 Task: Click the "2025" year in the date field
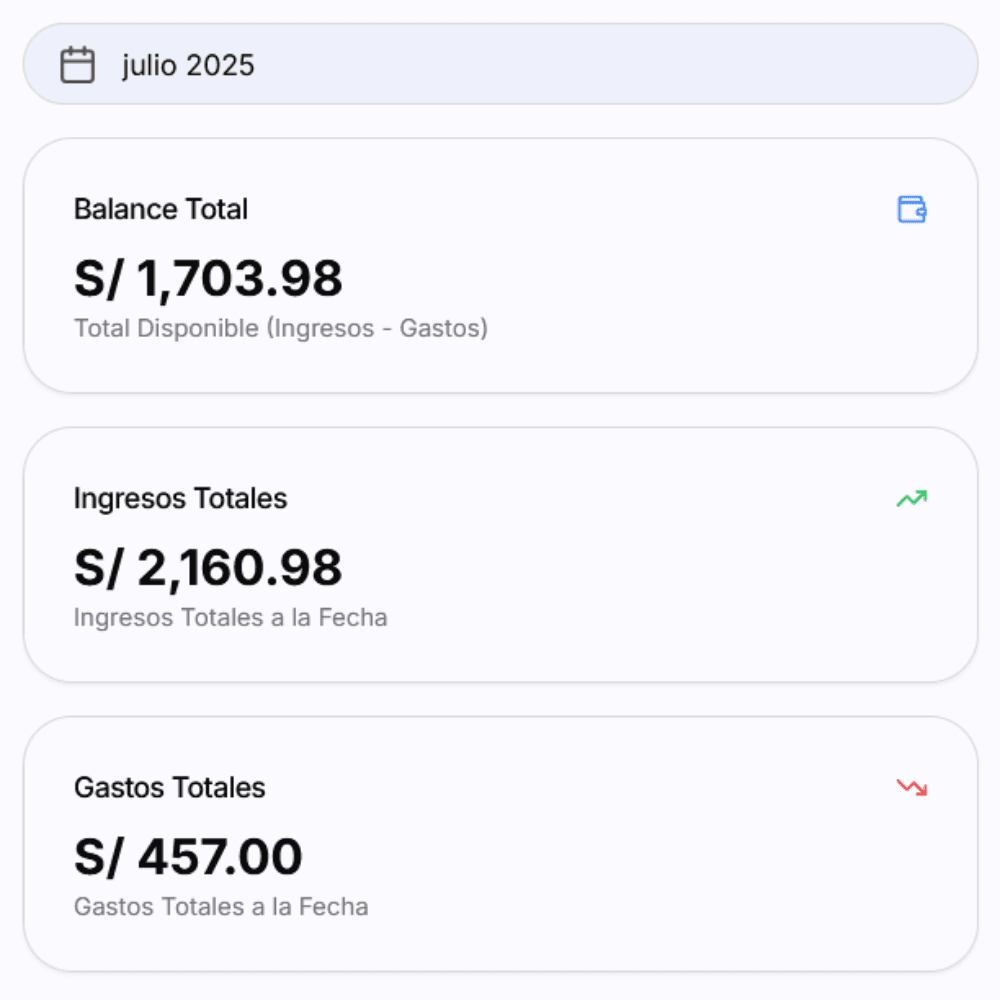pyautogui.click(x=220, y=66)
